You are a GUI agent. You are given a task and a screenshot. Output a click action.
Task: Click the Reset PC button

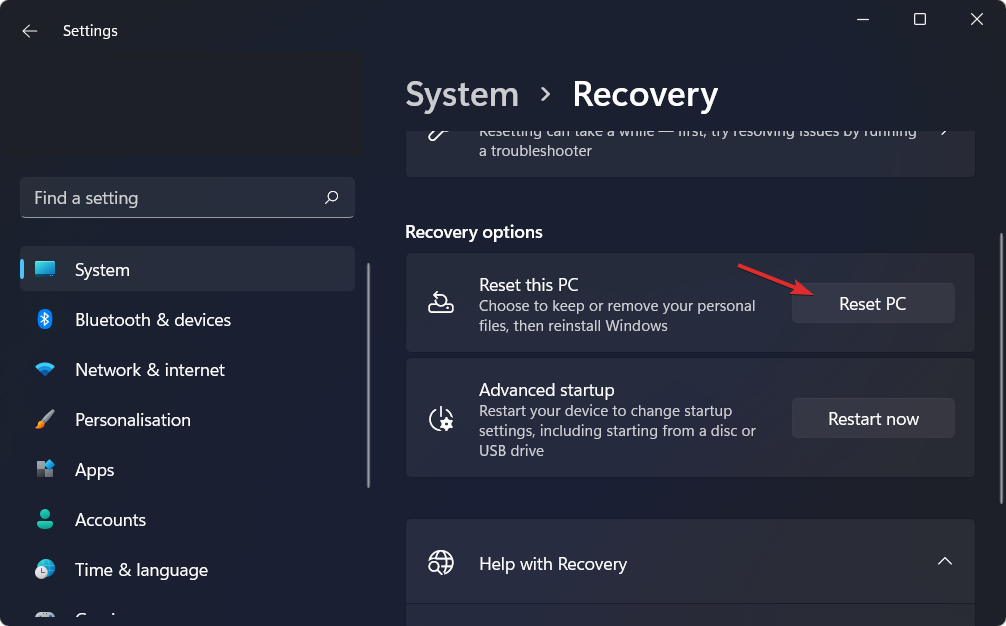[872, 303]
